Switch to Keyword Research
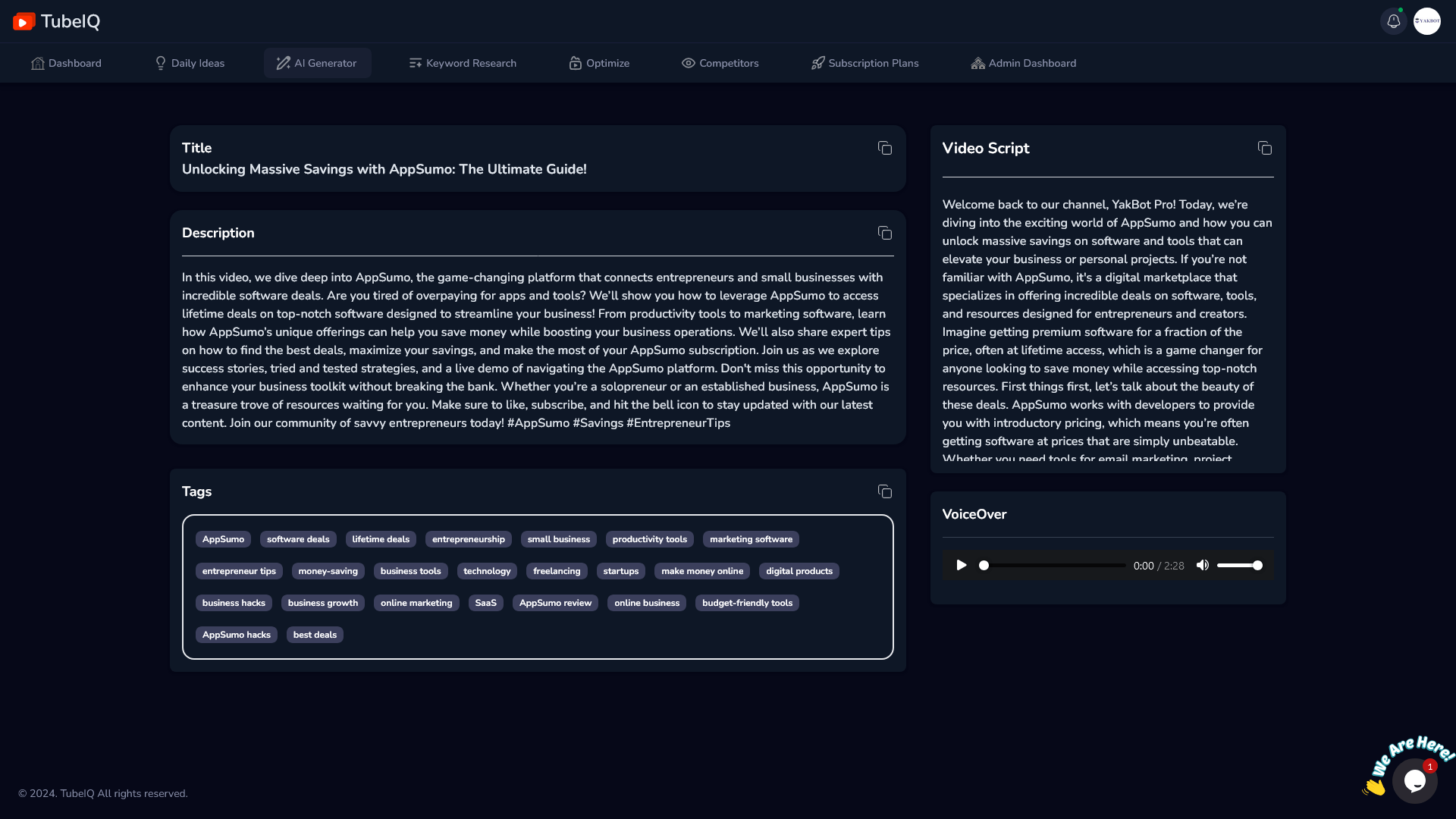The image size is (1456, 819). point(463,63)
